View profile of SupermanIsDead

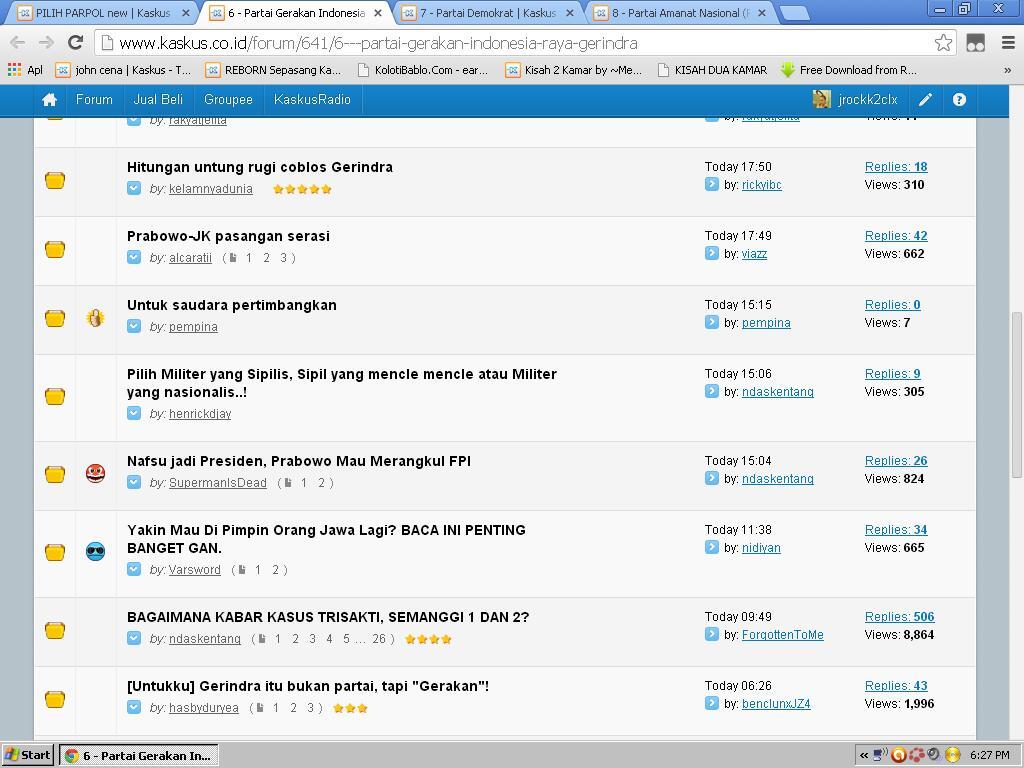click(x=217, y=483)
